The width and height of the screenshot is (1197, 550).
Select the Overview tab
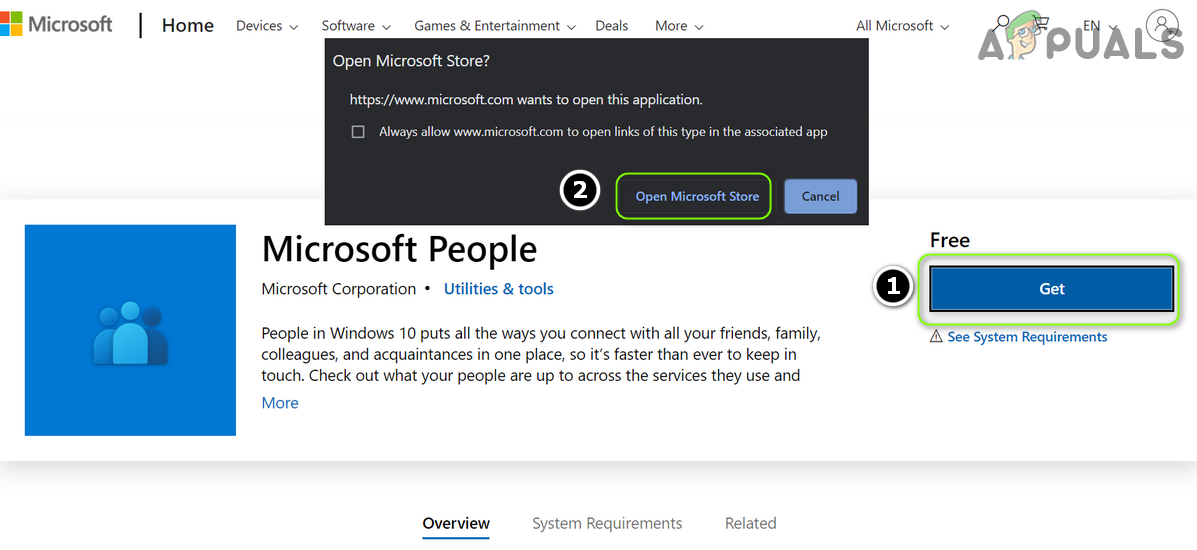point(456,523)
